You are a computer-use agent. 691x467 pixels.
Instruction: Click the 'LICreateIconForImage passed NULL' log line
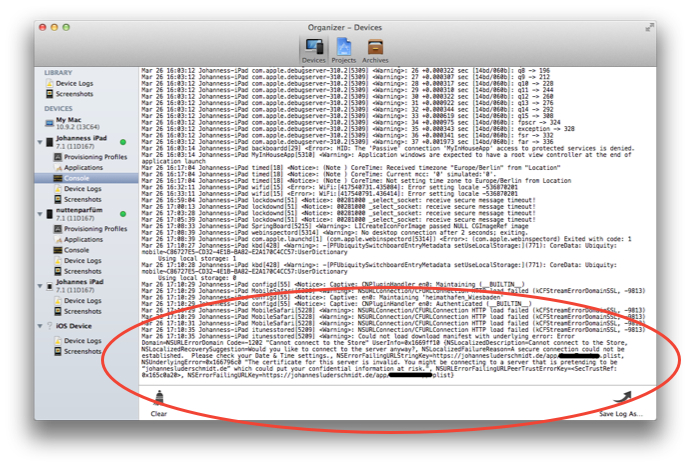tap(335, 226)
